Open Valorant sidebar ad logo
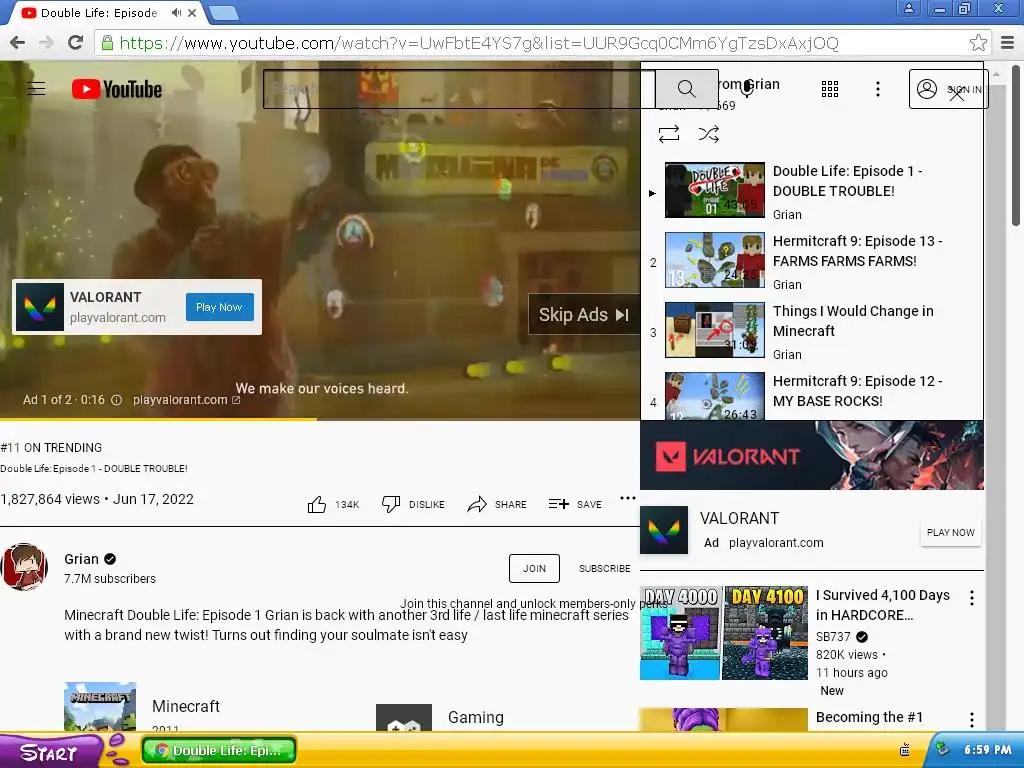The image size is (1024, 768). (x=664, y=530)
